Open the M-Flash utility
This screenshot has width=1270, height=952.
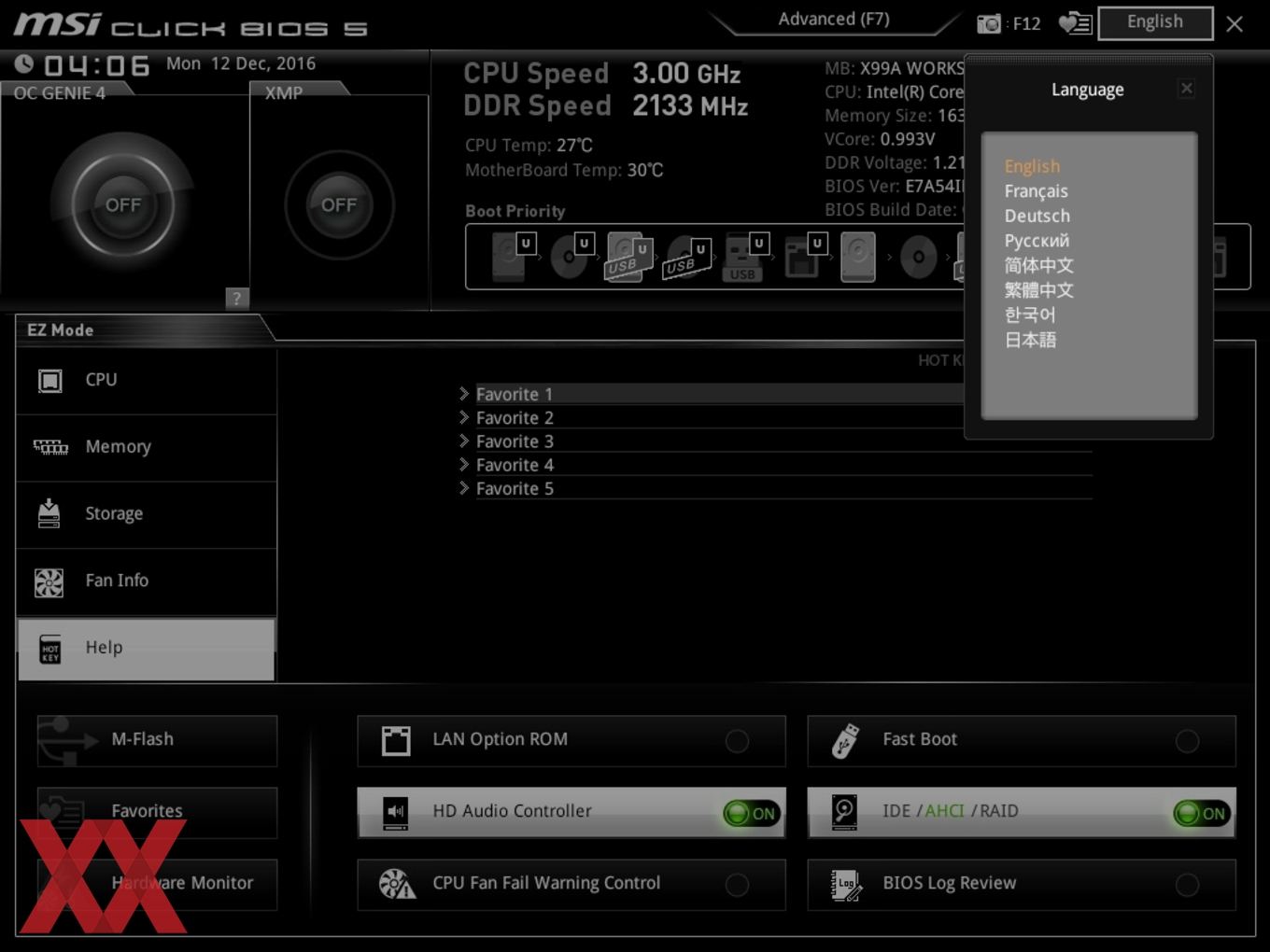click(x=157, y=740)
